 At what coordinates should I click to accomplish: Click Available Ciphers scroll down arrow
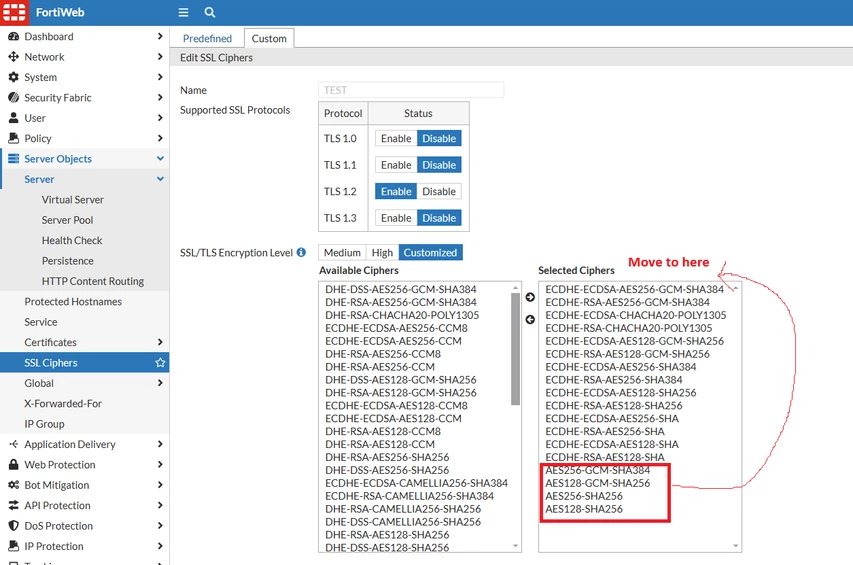point(515,546)
